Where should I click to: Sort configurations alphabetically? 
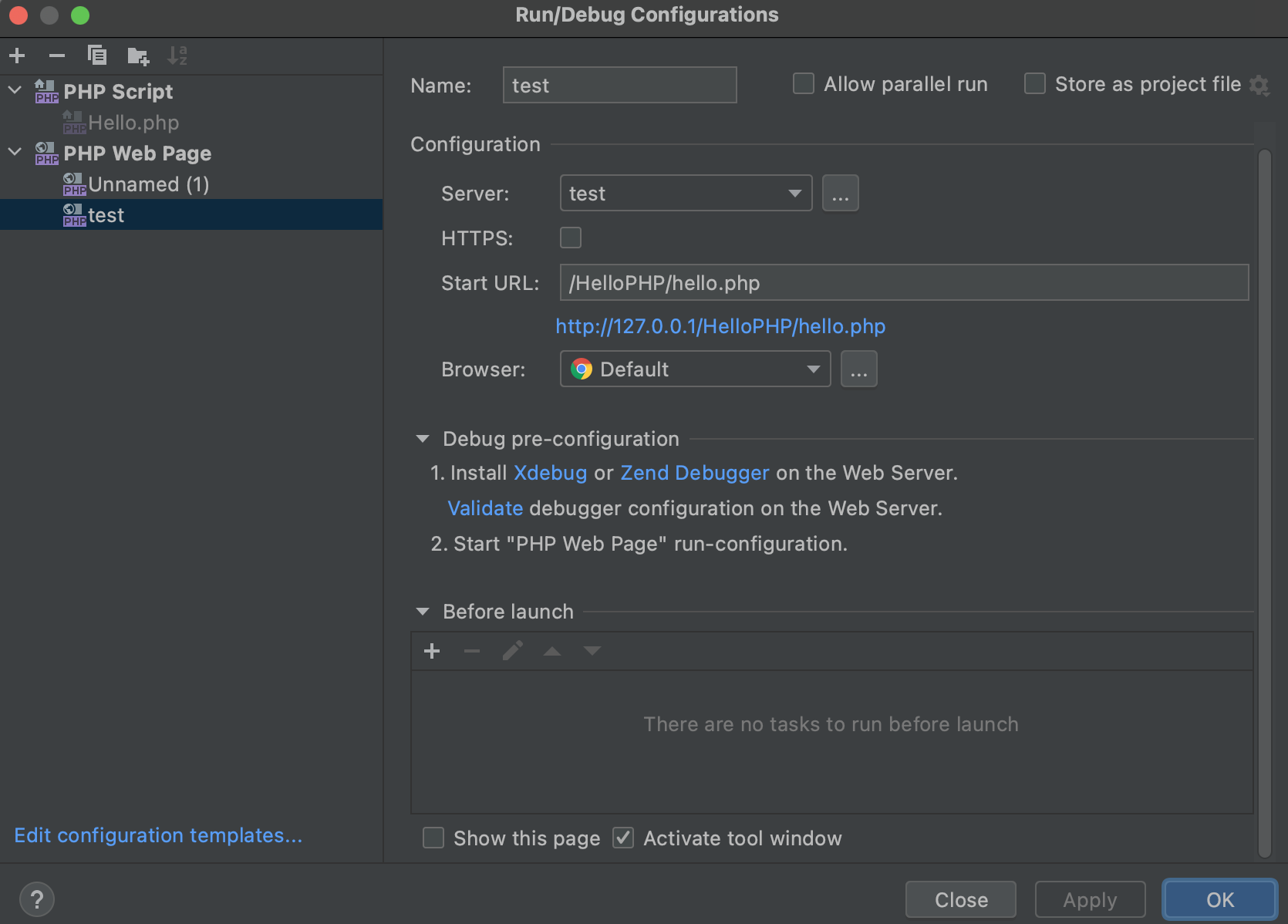tap(177, 56)
